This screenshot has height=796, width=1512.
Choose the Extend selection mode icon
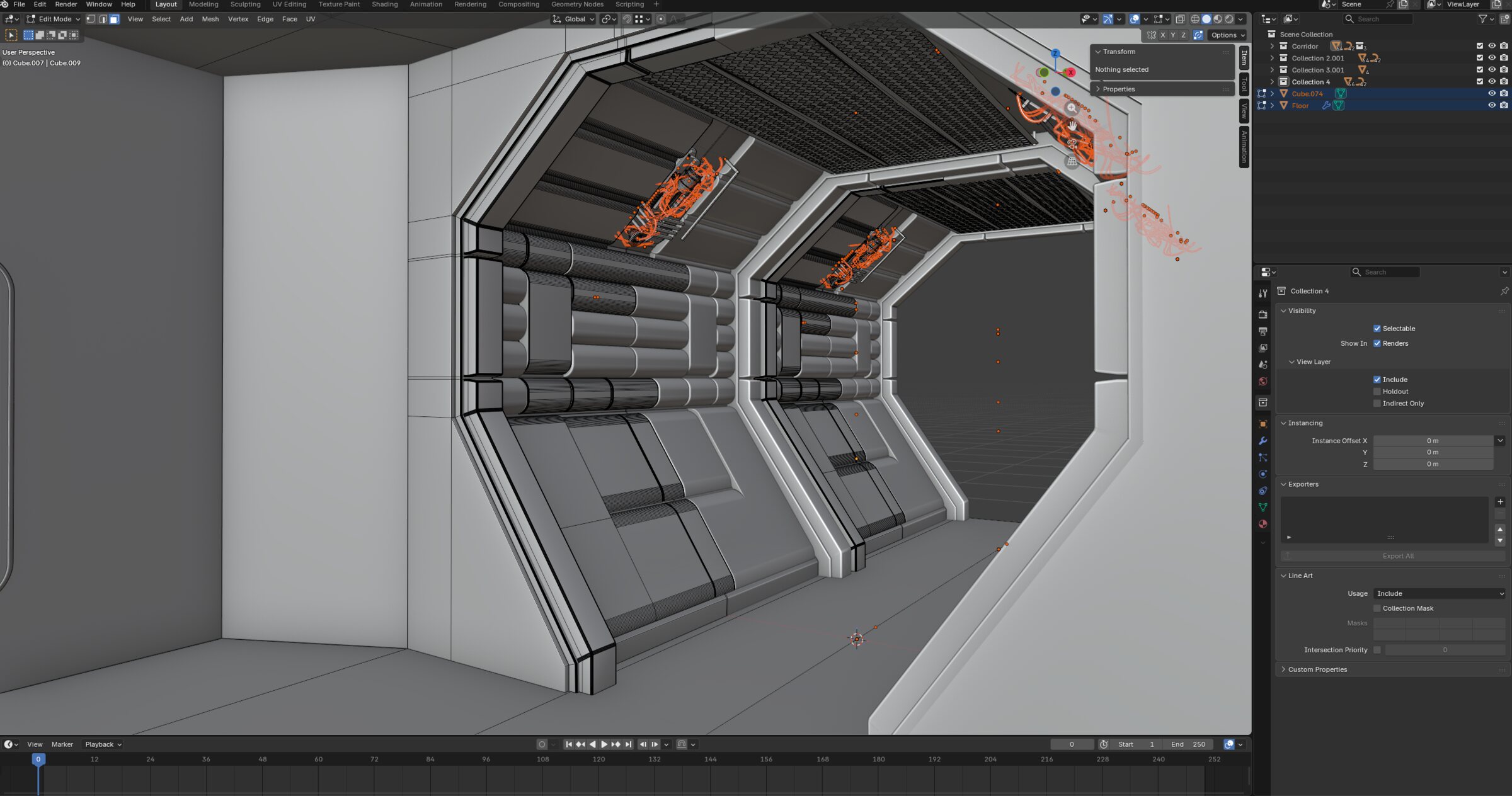40,35
